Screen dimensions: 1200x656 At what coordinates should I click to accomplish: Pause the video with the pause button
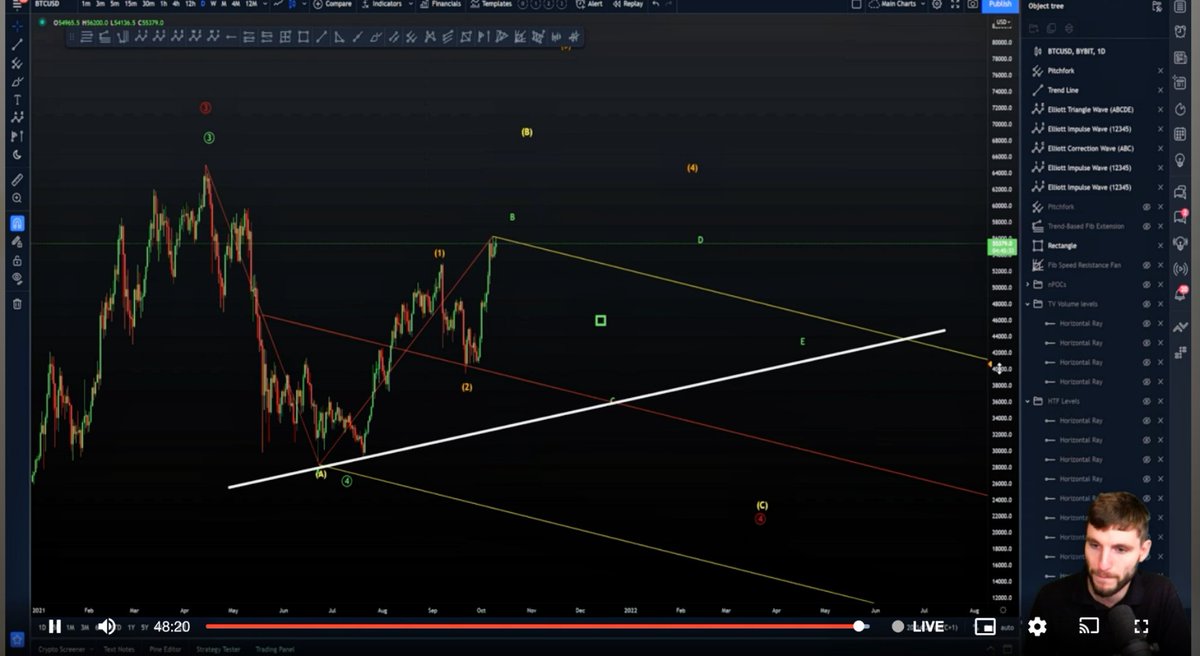[55, 627]
